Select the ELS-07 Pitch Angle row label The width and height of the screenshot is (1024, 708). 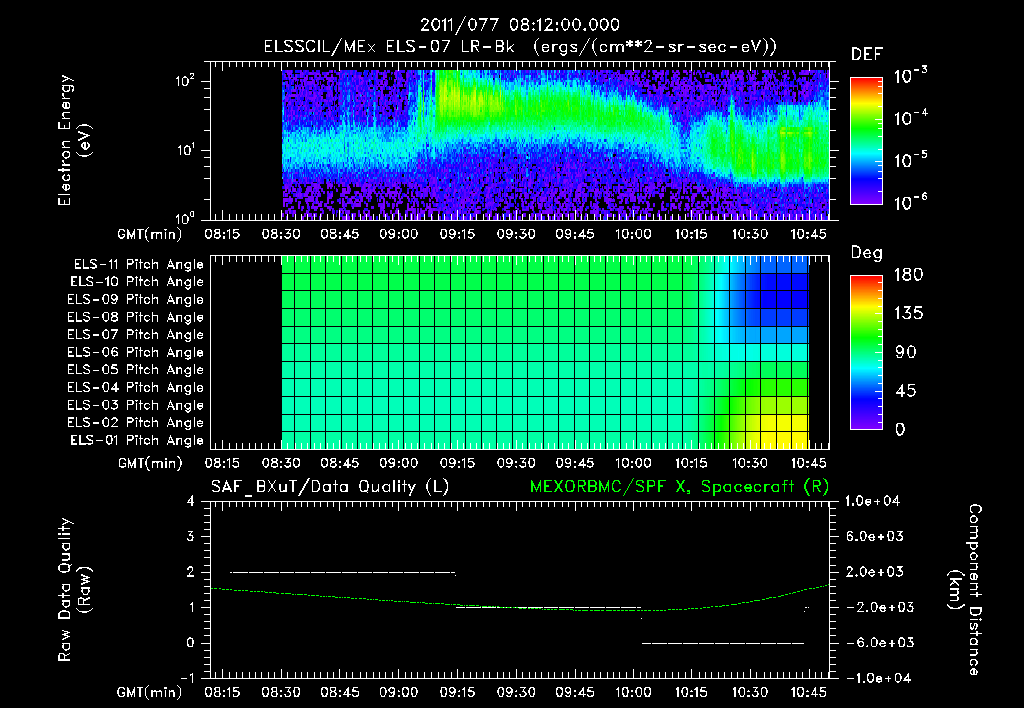coord(136,335)
